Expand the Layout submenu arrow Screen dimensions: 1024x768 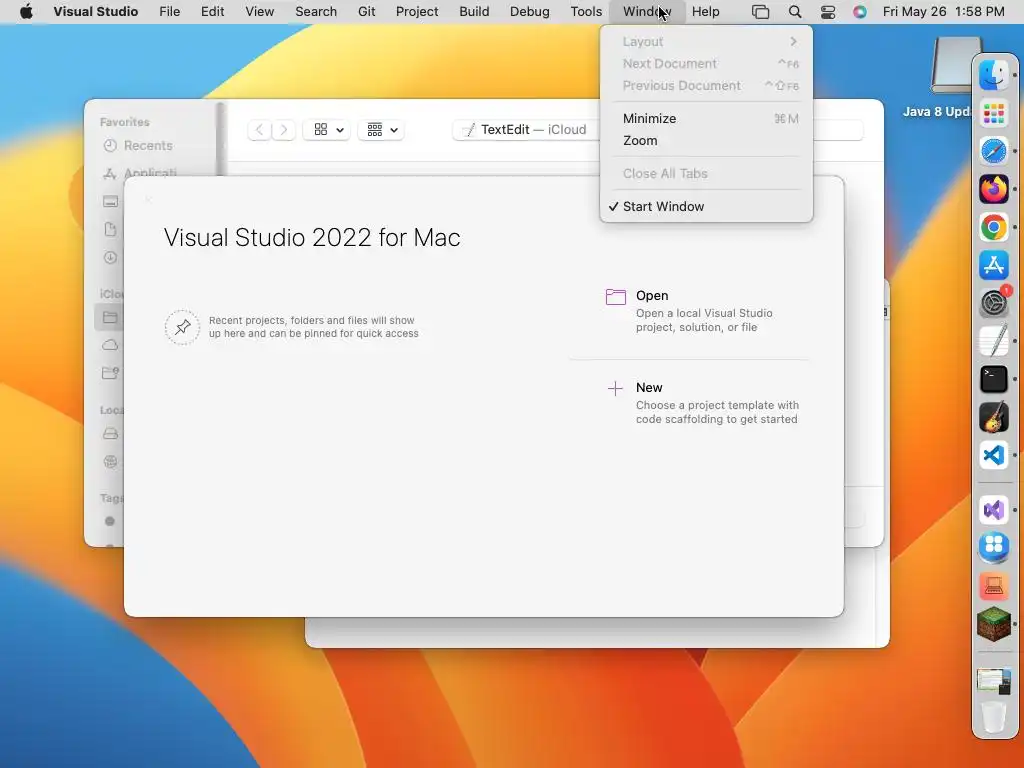[793, 42]
